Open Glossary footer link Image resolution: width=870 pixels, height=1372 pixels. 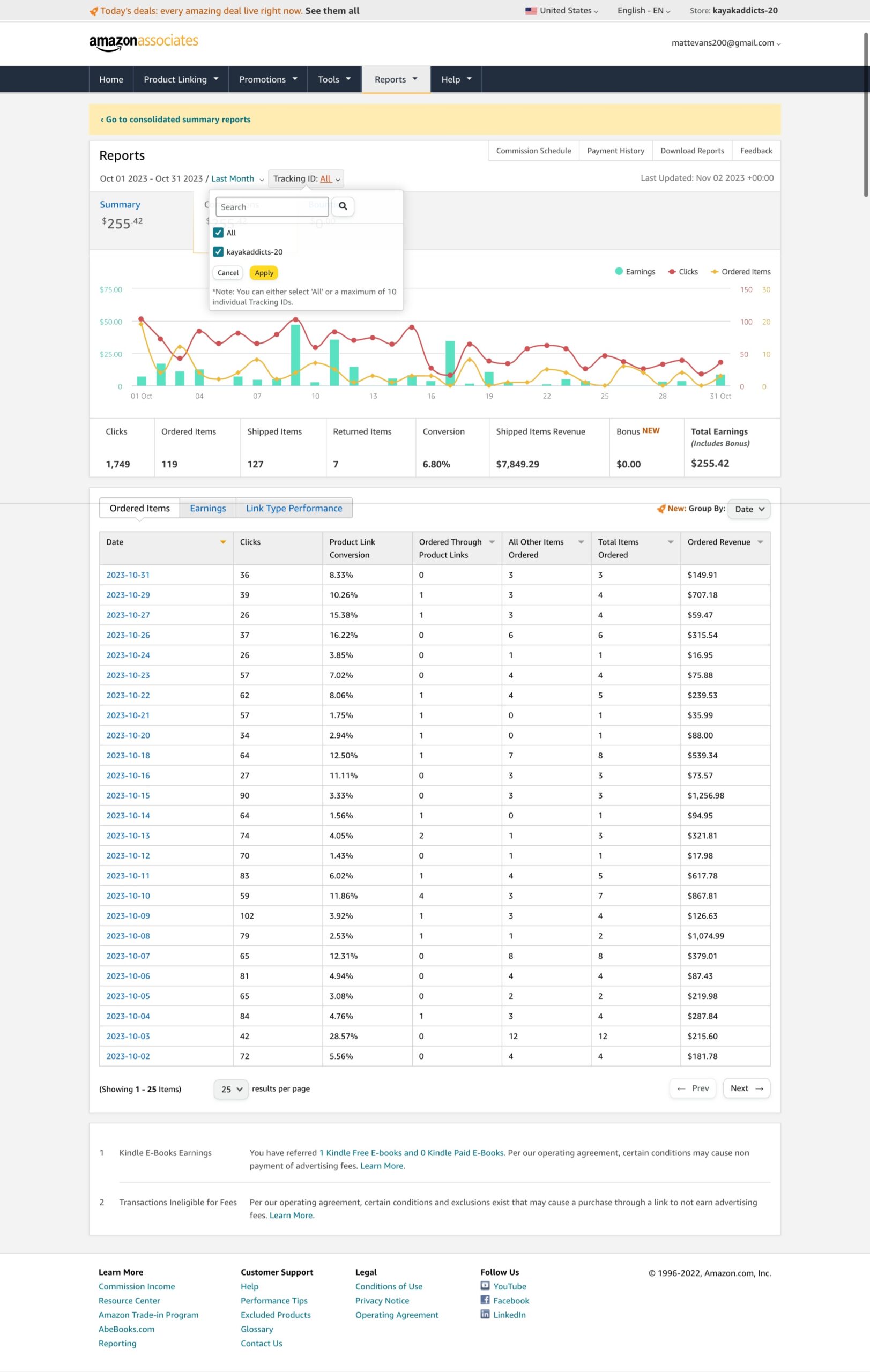coord(257,1329)
